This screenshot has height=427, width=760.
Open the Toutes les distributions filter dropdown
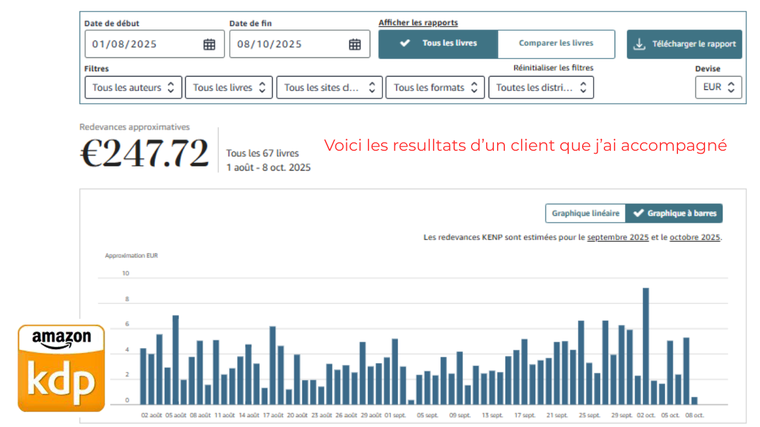pos(541,88)
